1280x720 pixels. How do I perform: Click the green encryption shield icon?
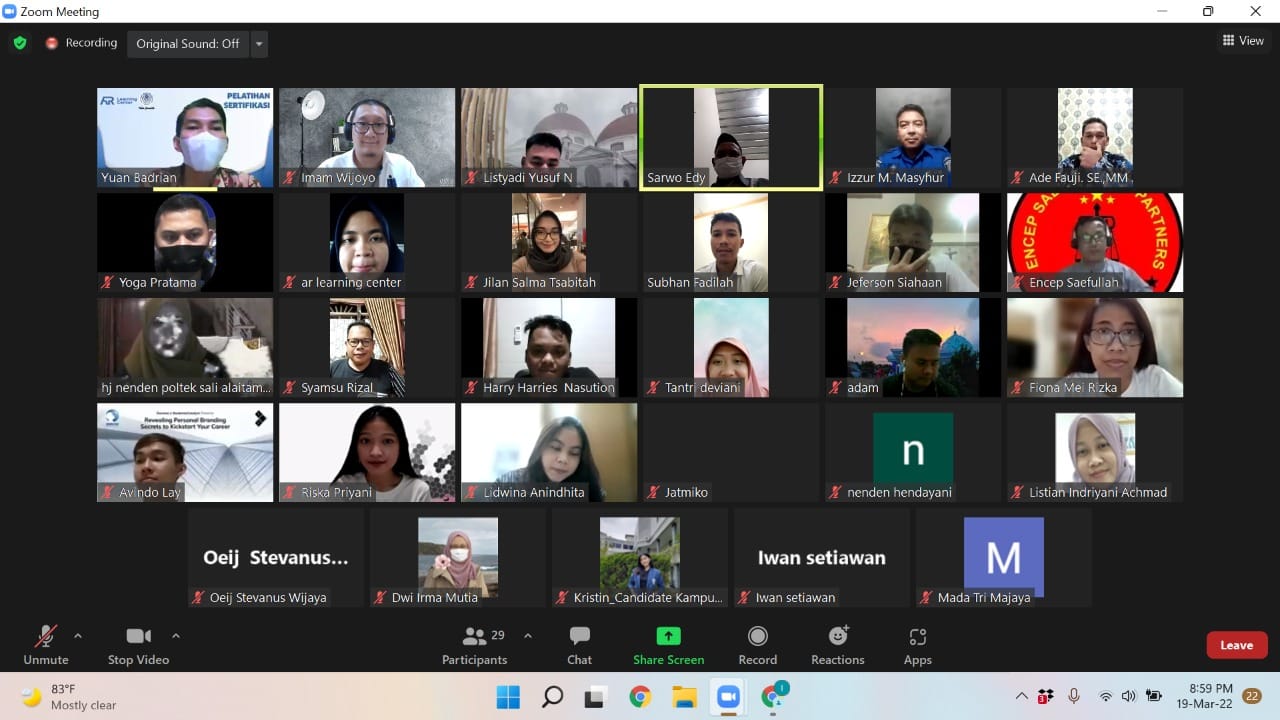click(x=19, y=43)
